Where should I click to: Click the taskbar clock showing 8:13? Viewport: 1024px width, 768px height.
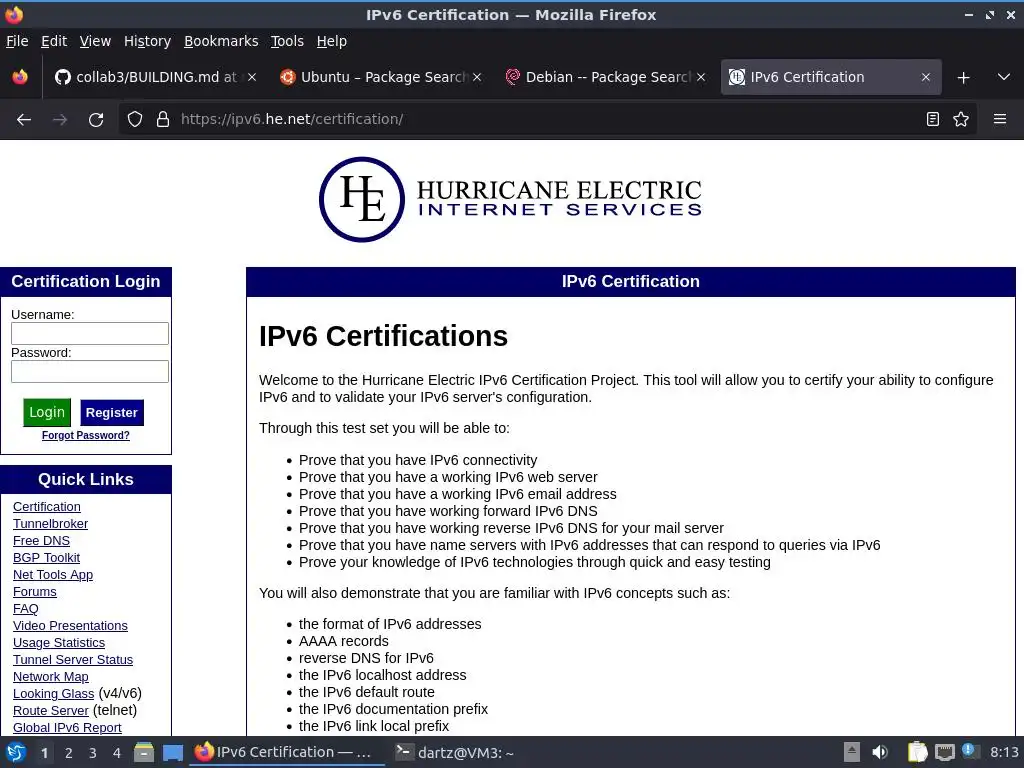tap(1004, 752)
